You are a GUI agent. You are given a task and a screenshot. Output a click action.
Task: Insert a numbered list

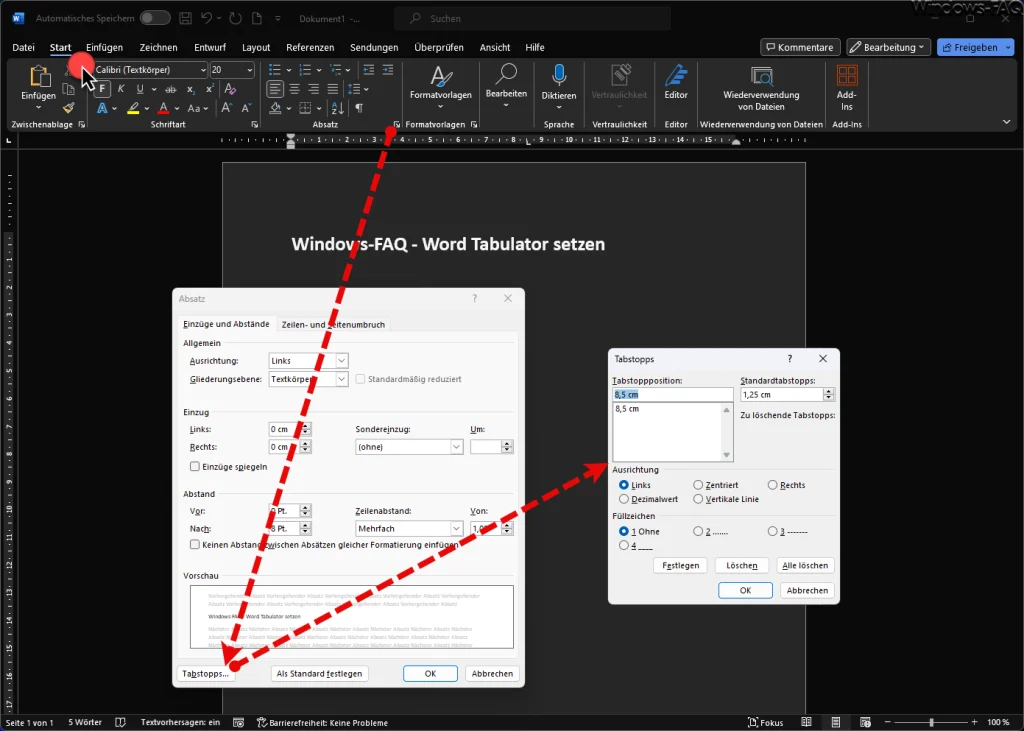point(305,70)
